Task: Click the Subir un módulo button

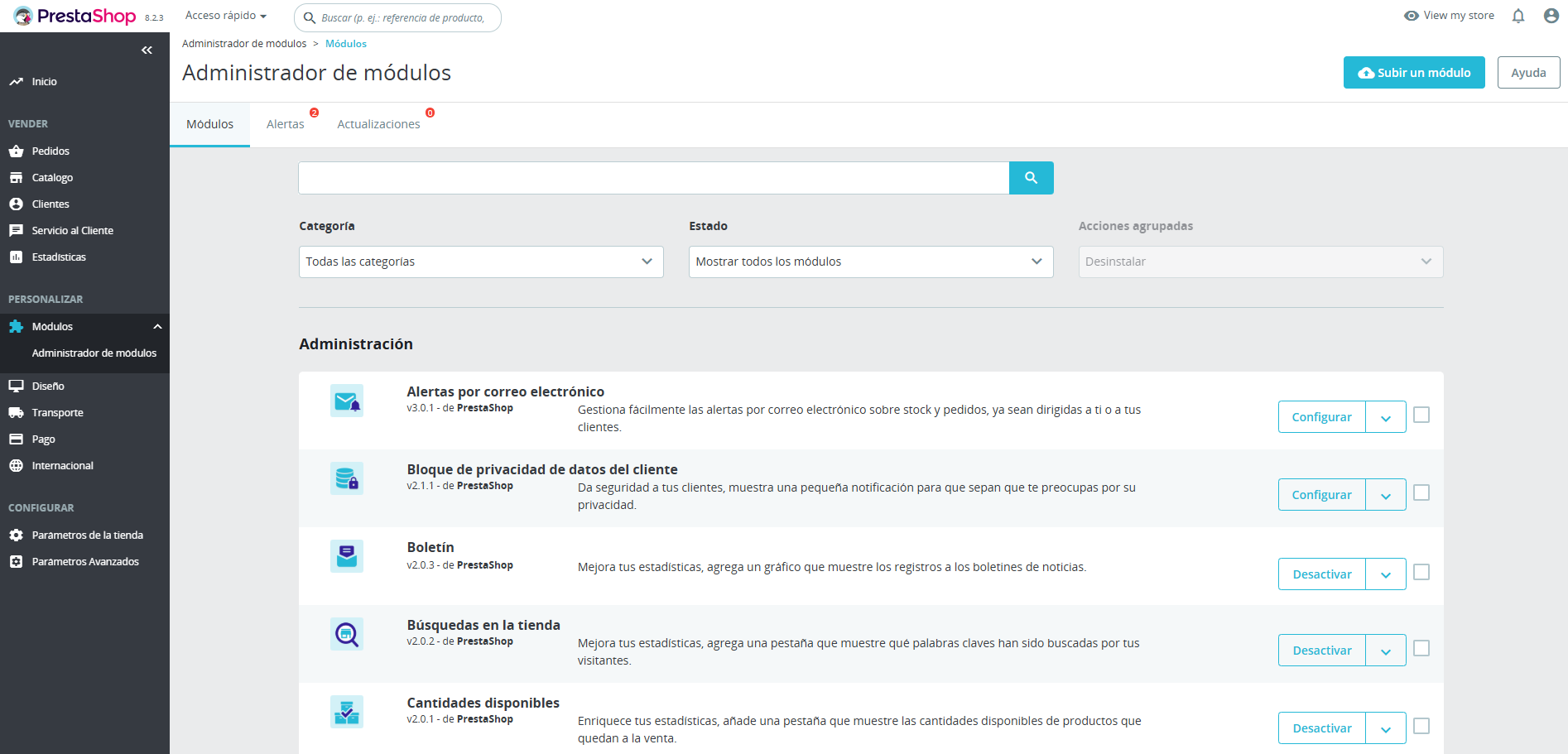Action: coord(1413,73)
